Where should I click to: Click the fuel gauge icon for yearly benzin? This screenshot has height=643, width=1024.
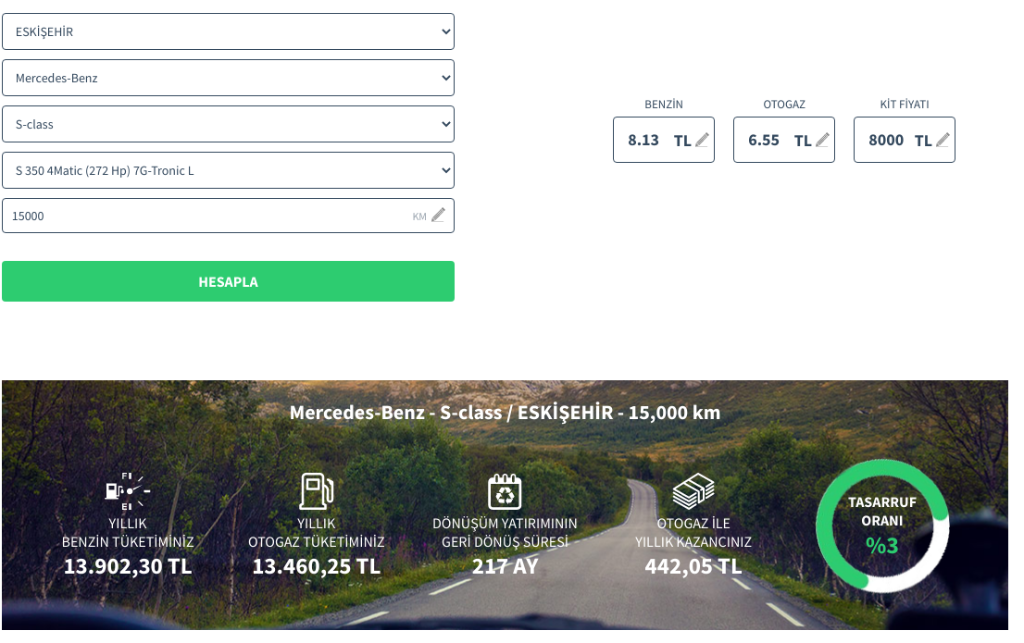(128, 491)
